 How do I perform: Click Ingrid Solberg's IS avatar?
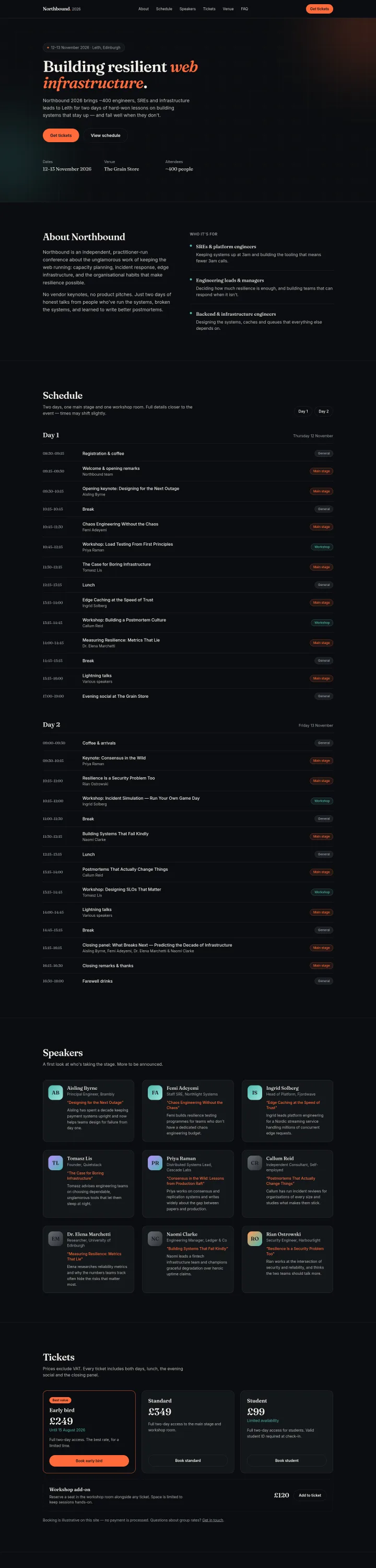pos(254,1092)
